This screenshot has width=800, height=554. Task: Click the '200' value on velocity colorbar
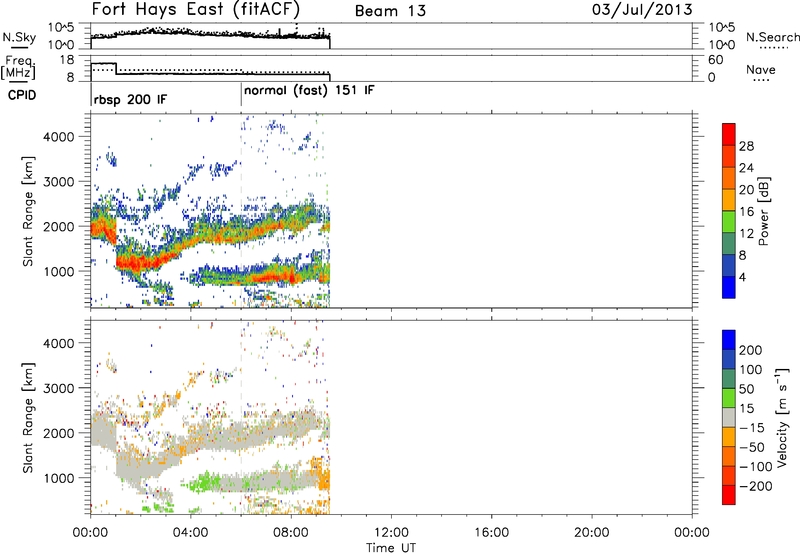tap(751, 350)
